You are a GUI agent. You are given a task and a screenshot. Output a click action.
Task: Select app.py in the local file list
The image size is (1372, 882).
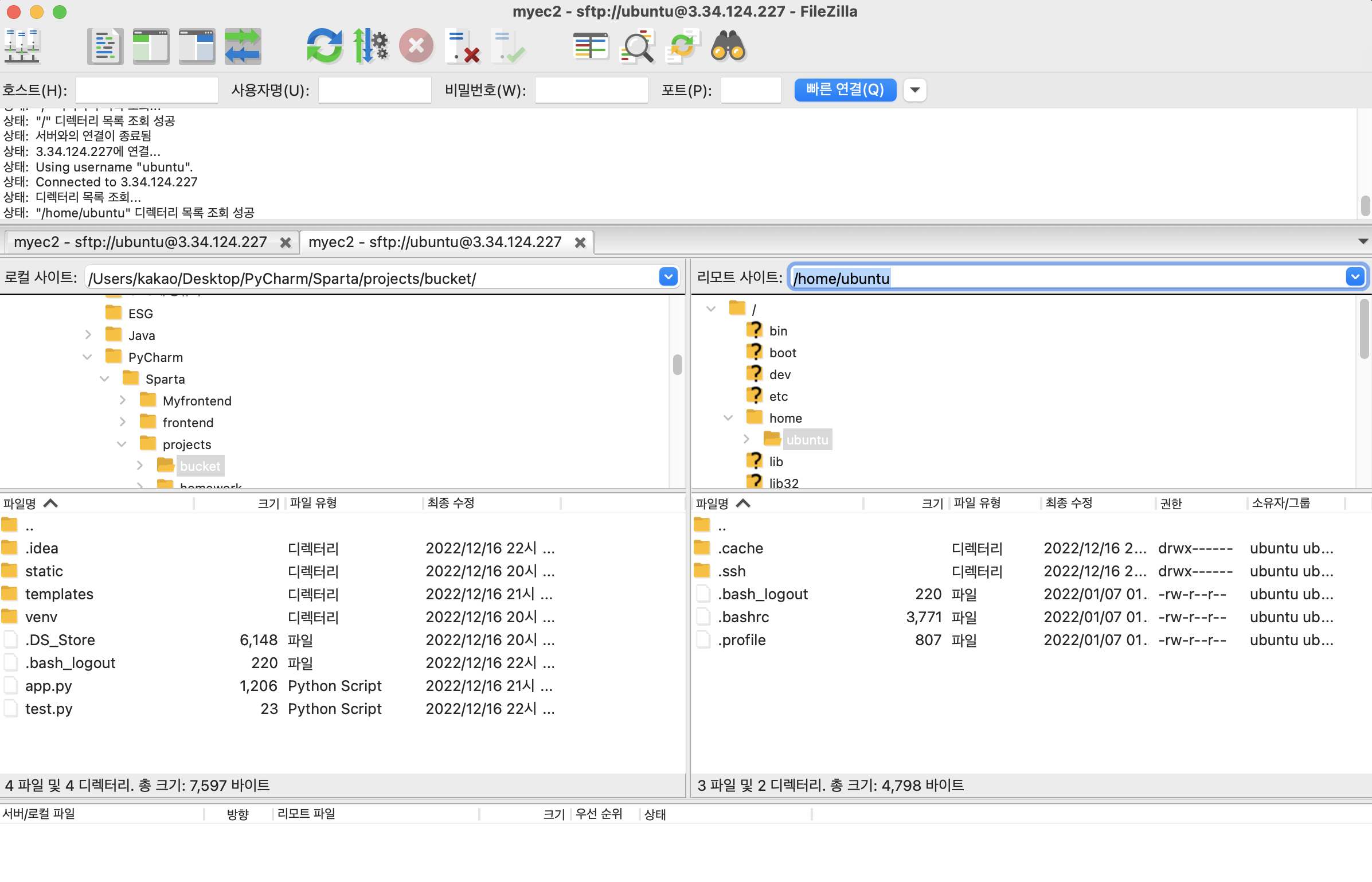[x=49, y=686]
